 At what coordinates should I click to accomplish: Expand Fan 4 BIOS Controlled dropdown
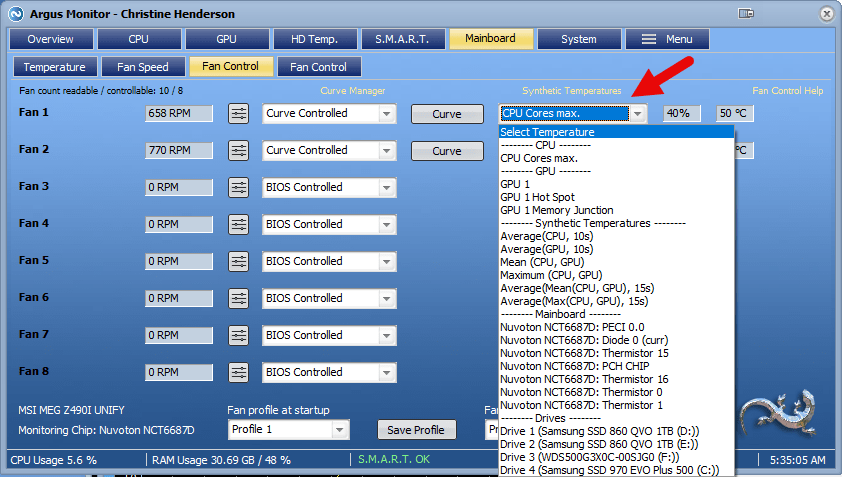[x=387, y=225]
